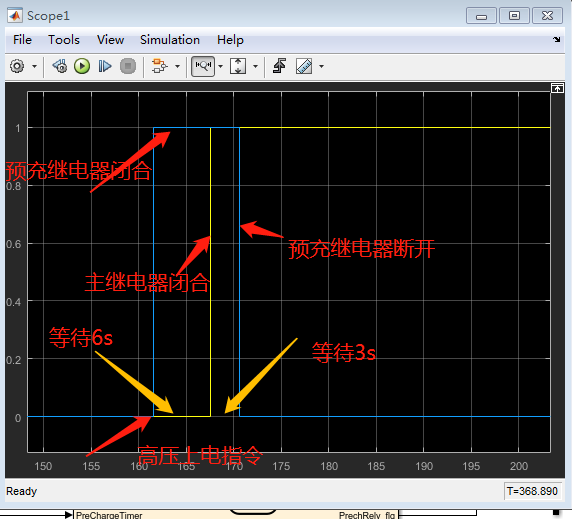Click the 175 x-axis tick label
Viewport: 572px width, 519px height.
pos(281,466)
